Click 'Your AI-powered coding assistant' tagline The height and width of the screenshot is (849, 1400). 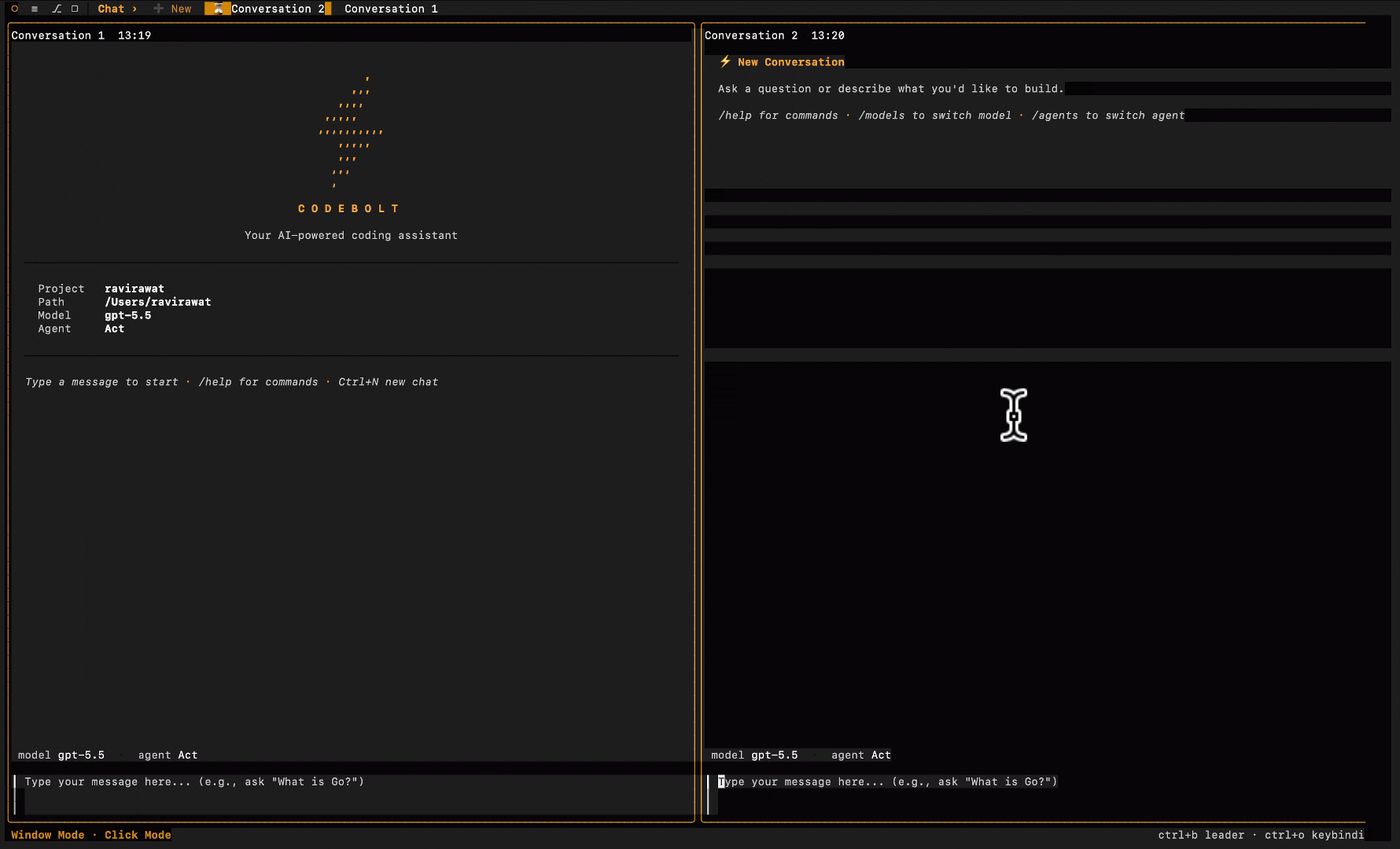coord(351,235)
